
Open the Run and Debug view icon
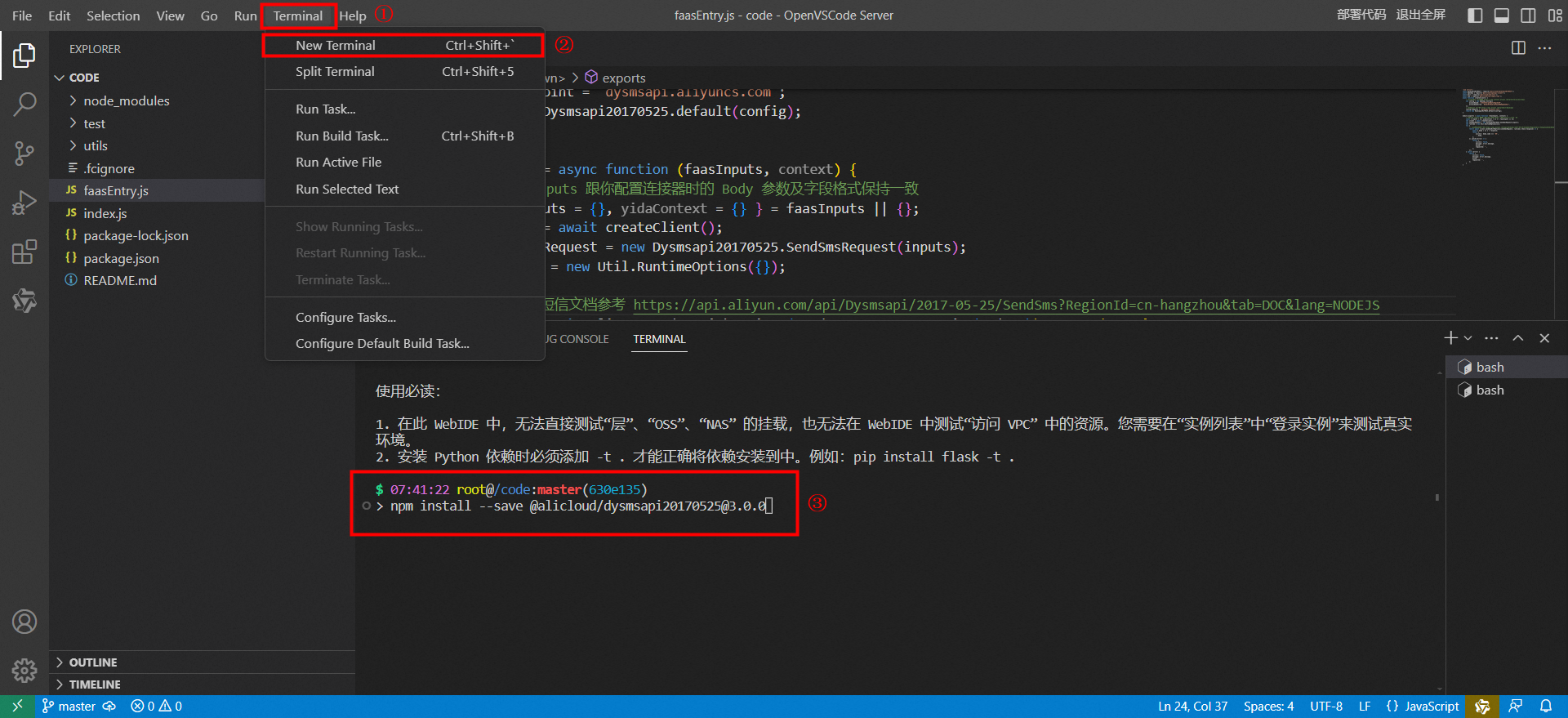pos(24,202)
